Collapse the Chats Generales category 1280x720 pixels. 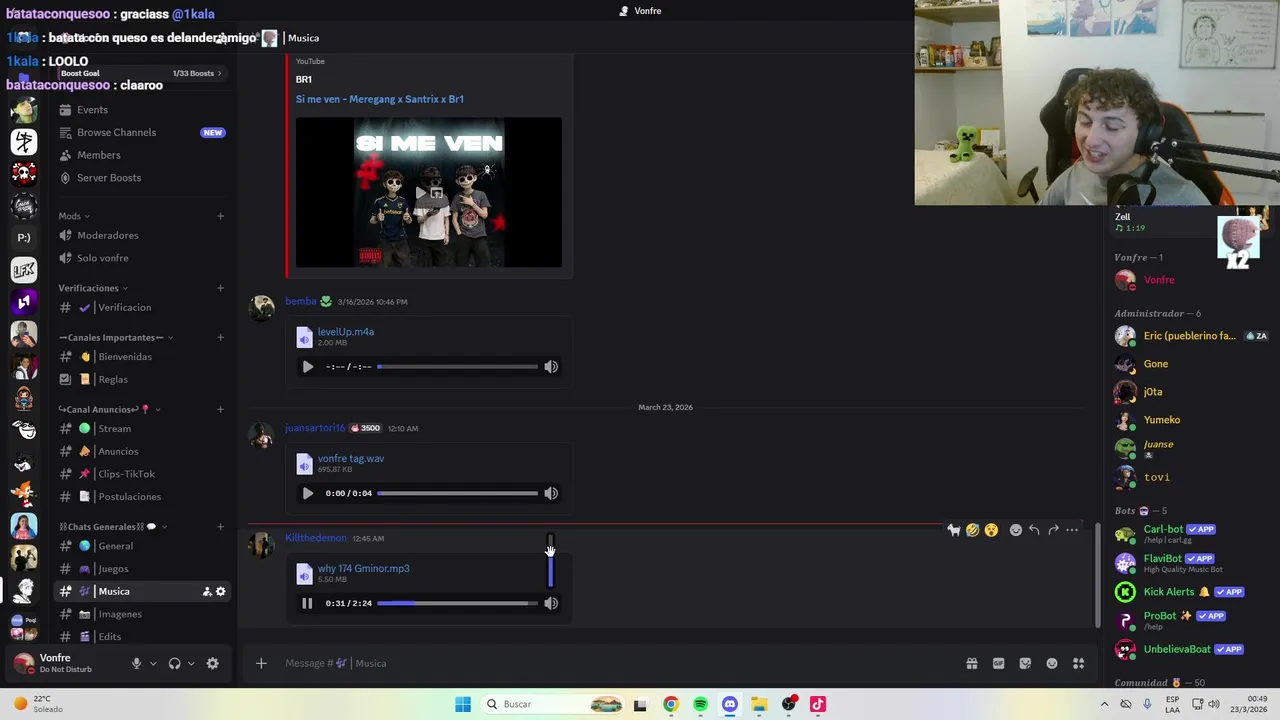(113, 527)
